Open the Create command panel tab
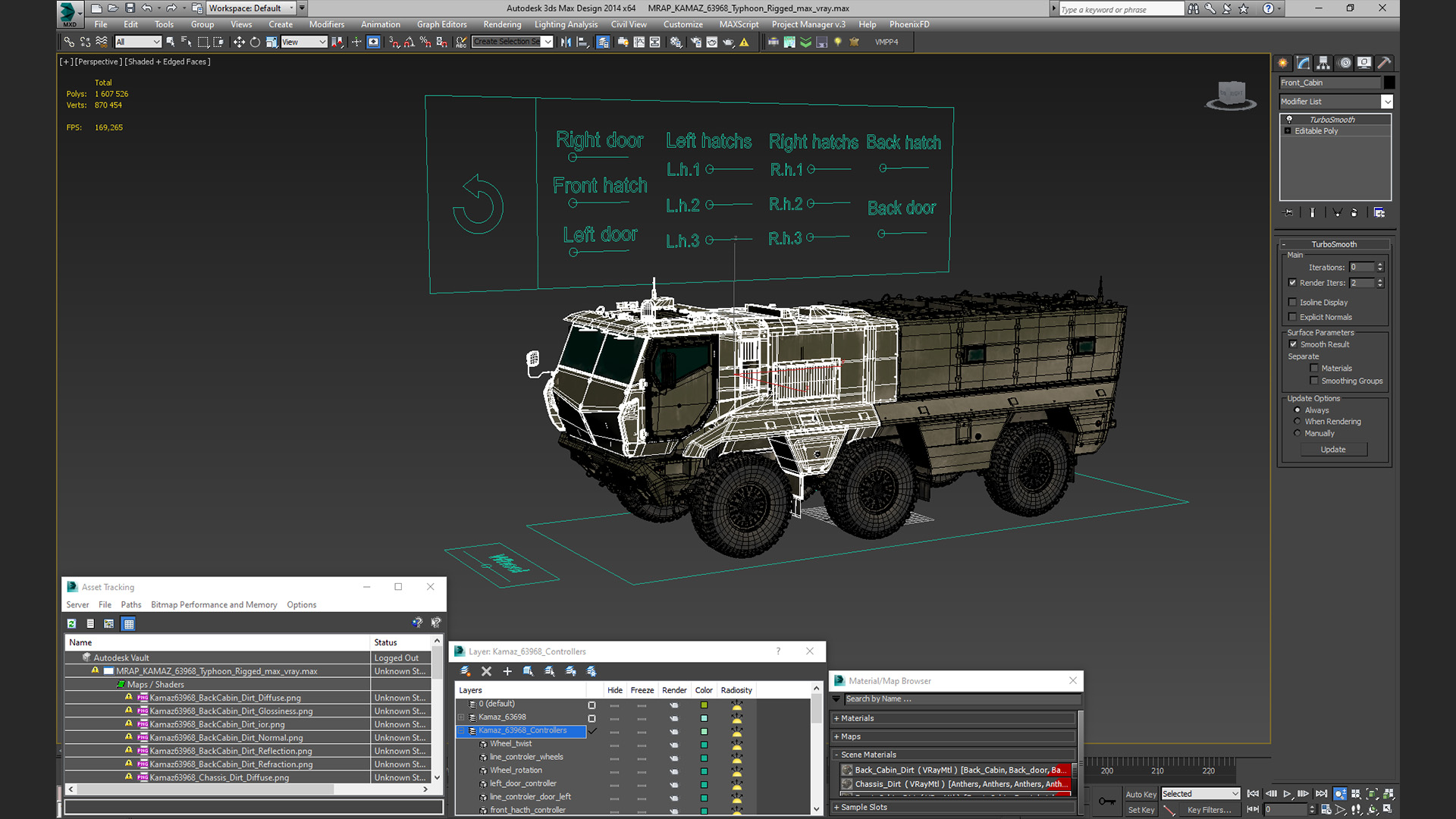Viewport: 1456px width, 819px height. [x=1283, y=63]
